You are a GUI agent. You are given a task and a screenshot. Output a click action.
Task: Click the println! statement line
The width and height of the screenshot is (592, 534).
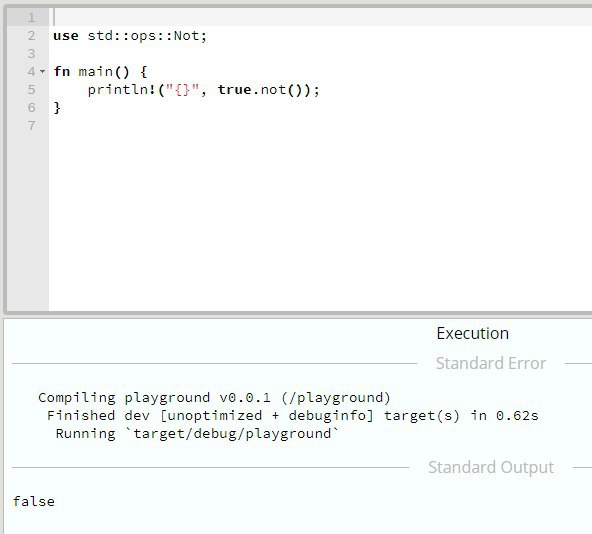pyautogui.click(x=204, y=90)
